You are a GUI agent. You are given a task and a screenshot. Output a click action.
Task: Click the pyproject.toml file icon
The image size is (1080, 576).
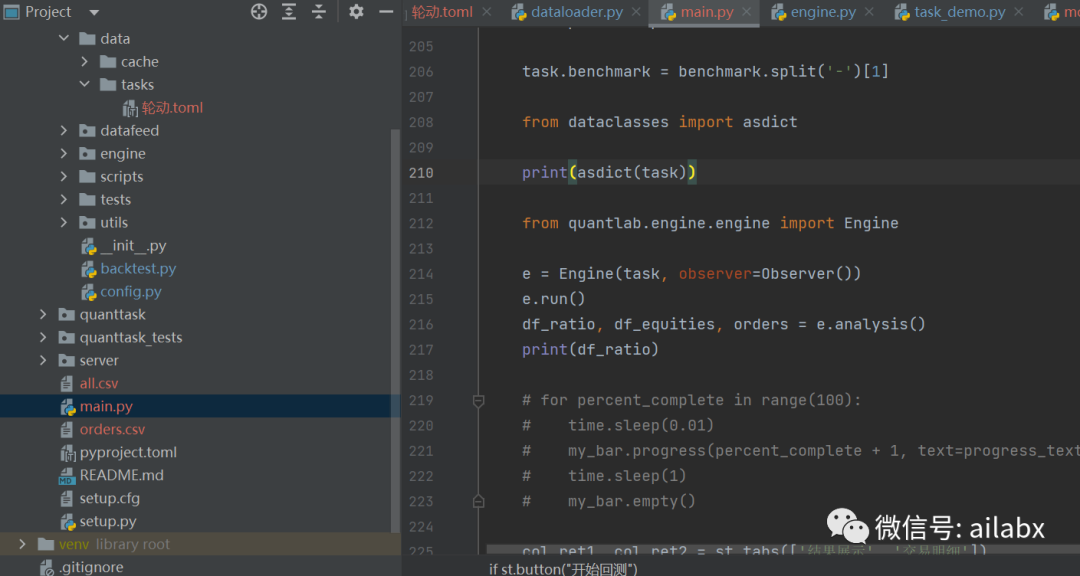[x=68, y=453]
